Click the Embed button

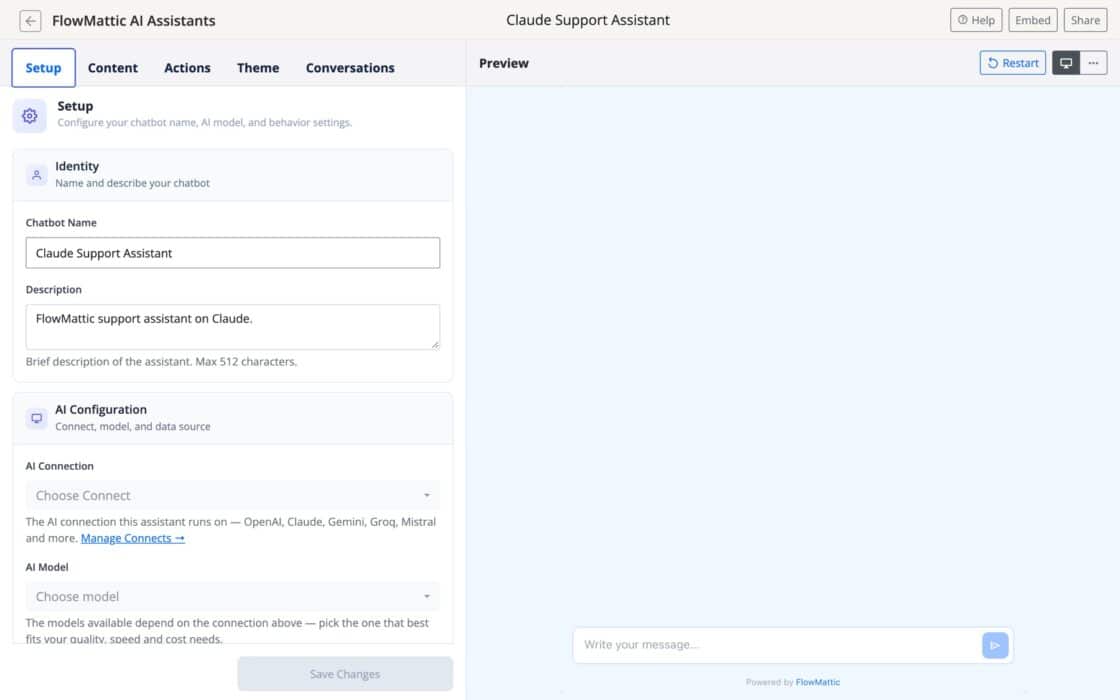(x=1033, y=20)
